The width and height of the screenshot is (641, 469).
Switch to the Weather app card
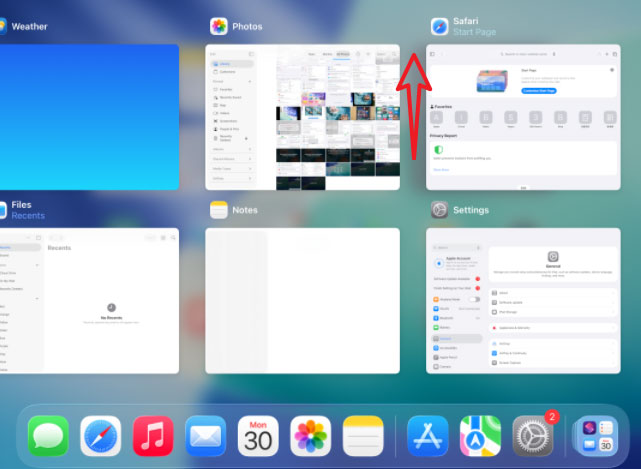[x=89, y=117]
